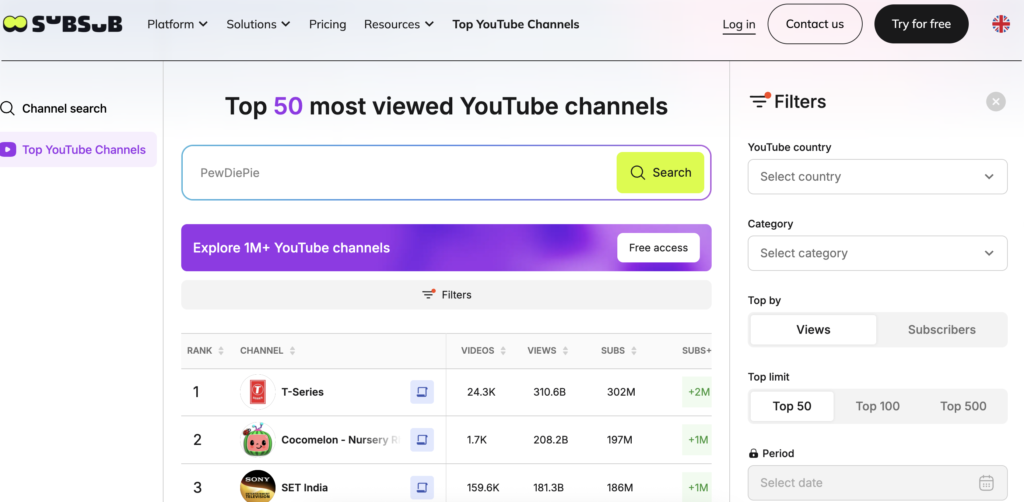Expand the Solutions menu

(258, 24)
